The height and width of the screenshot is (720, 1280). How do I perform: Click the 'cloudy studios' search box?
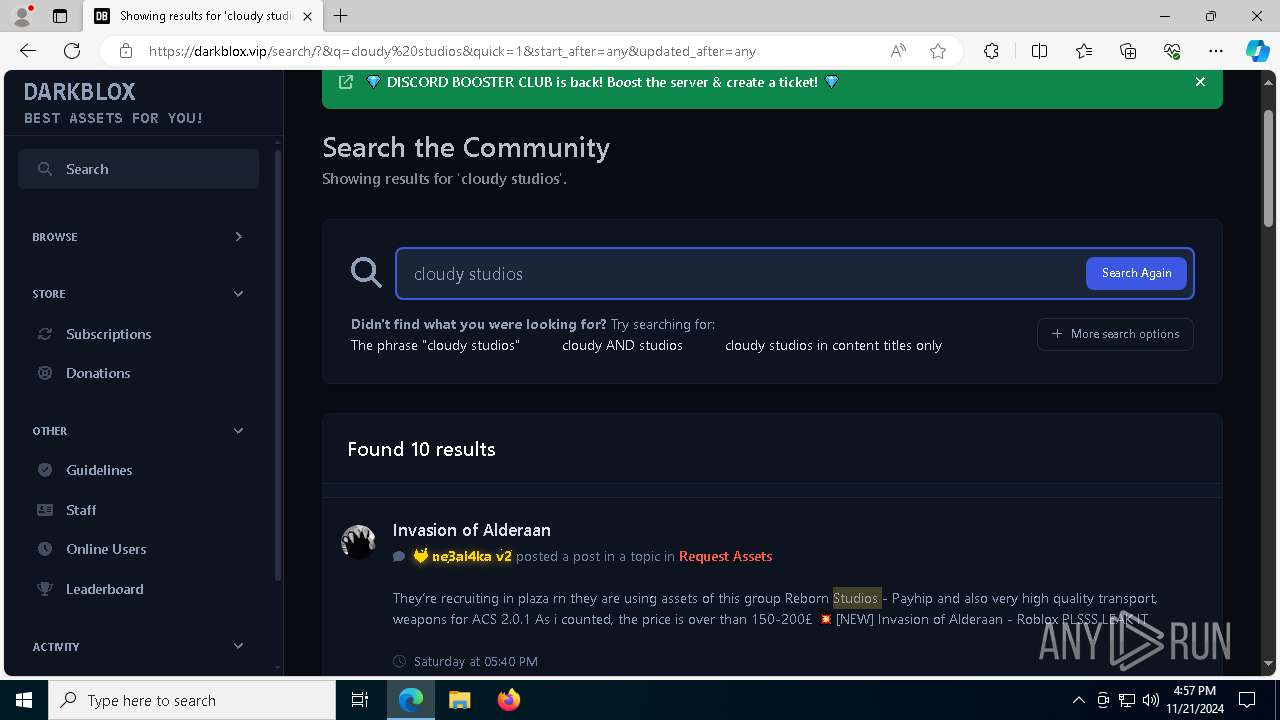[740, 274]
